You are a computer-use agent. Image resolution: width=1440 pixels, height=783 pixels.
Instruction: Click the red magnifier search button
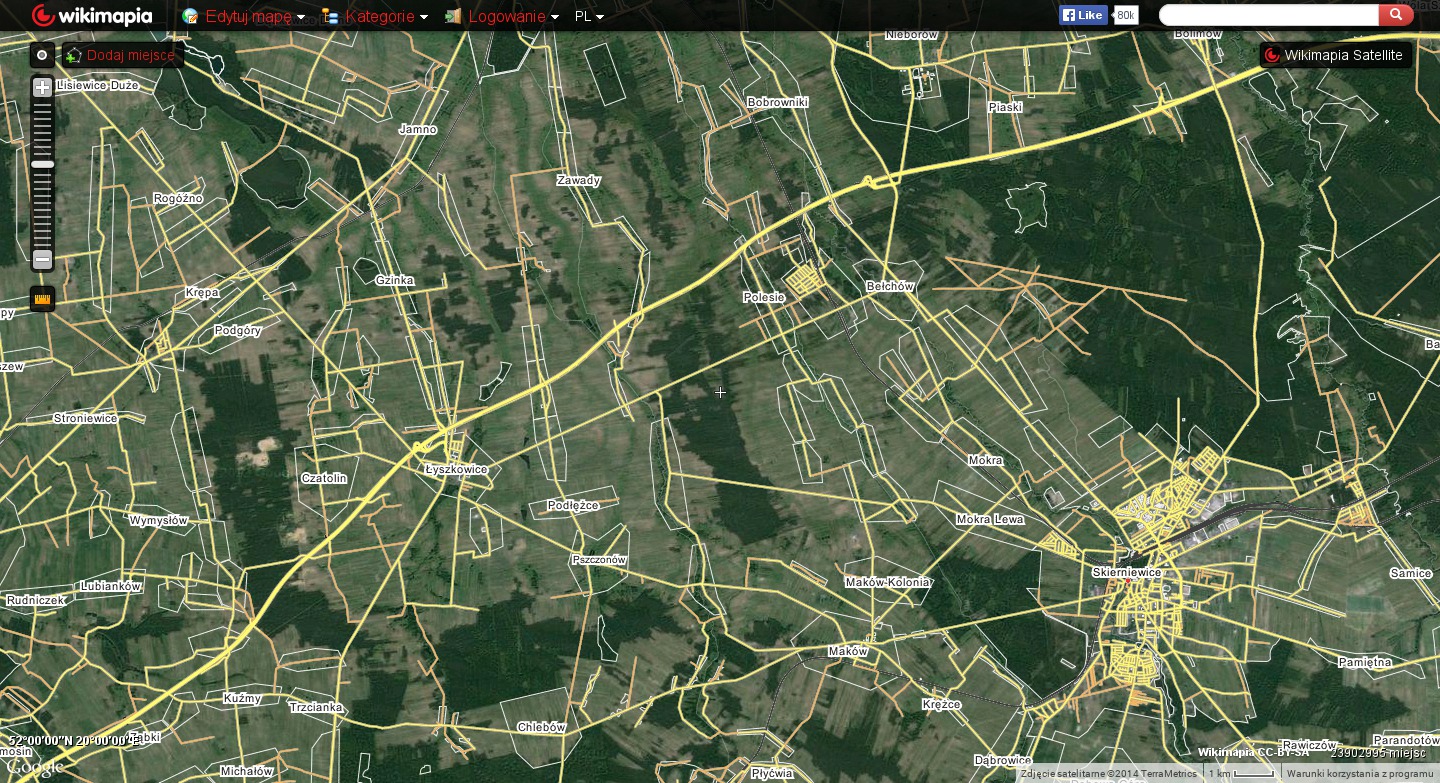1395,15
